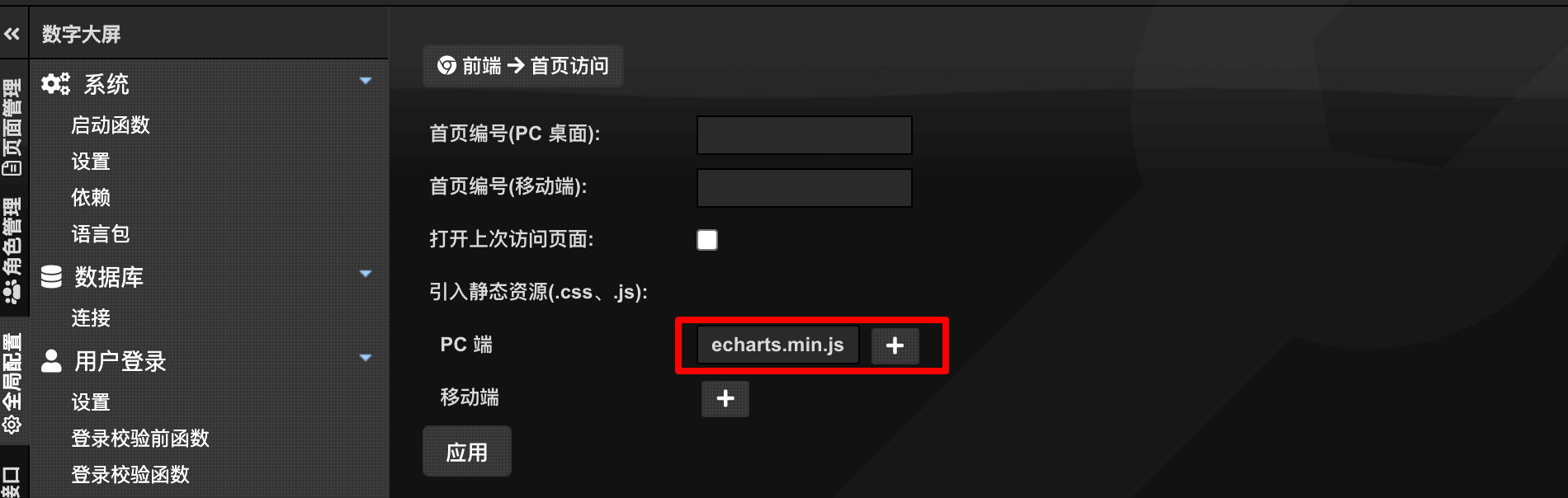
Task: Collapse the 系统 section arrow
Action: [x=366, y=81]
